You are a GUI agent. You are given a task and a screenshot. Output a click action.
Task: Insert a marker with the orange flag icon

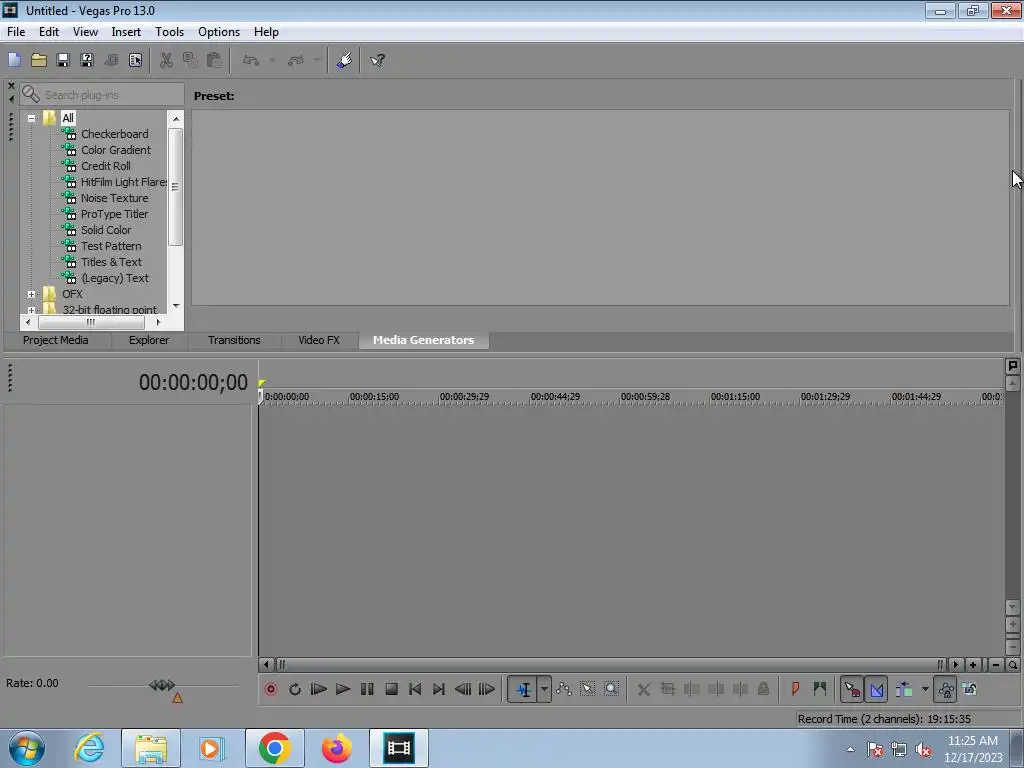coord(795,689)
